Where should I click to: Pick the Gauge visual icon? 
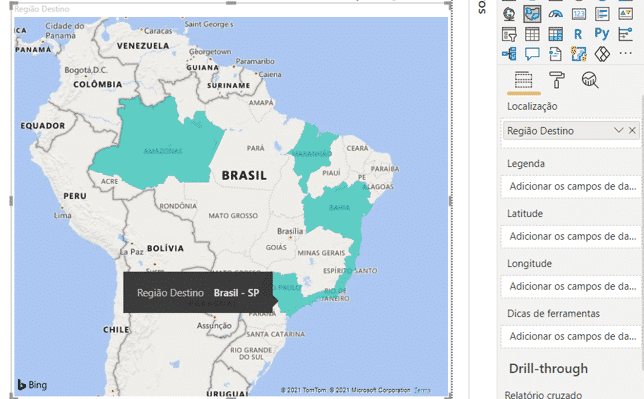point(555,14)
